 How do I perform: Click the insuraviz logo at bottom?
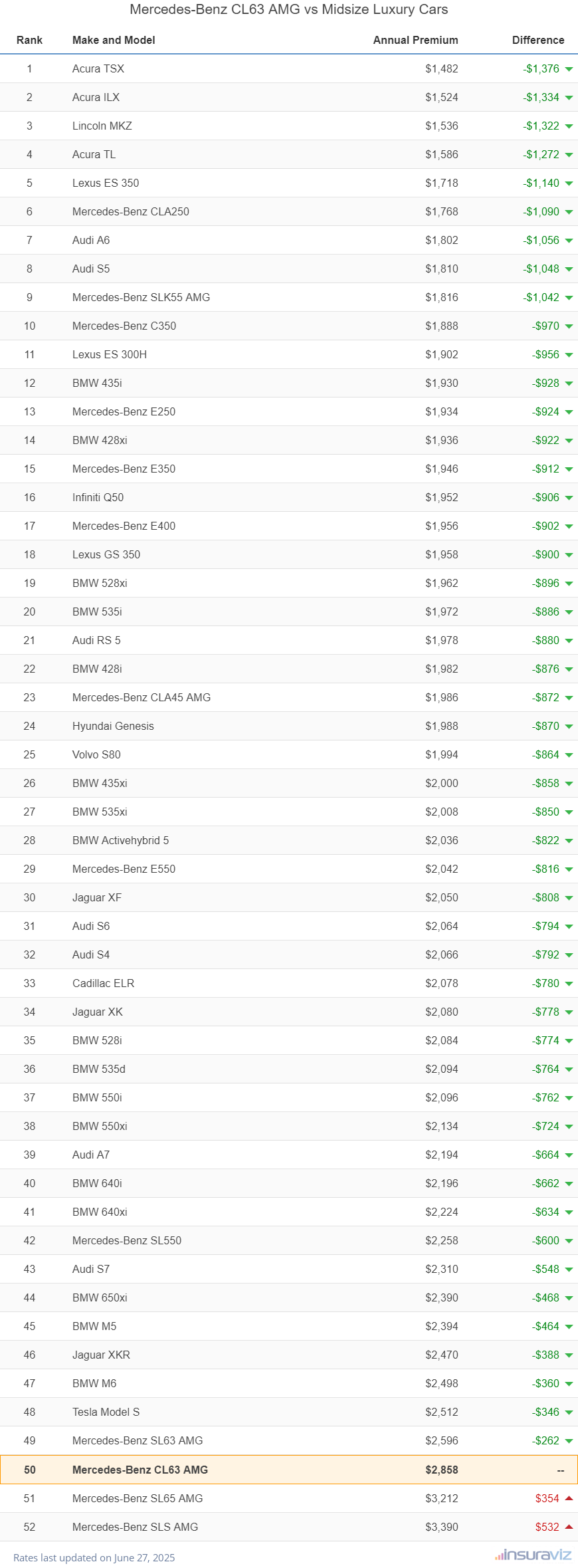tap(533, 1555)
